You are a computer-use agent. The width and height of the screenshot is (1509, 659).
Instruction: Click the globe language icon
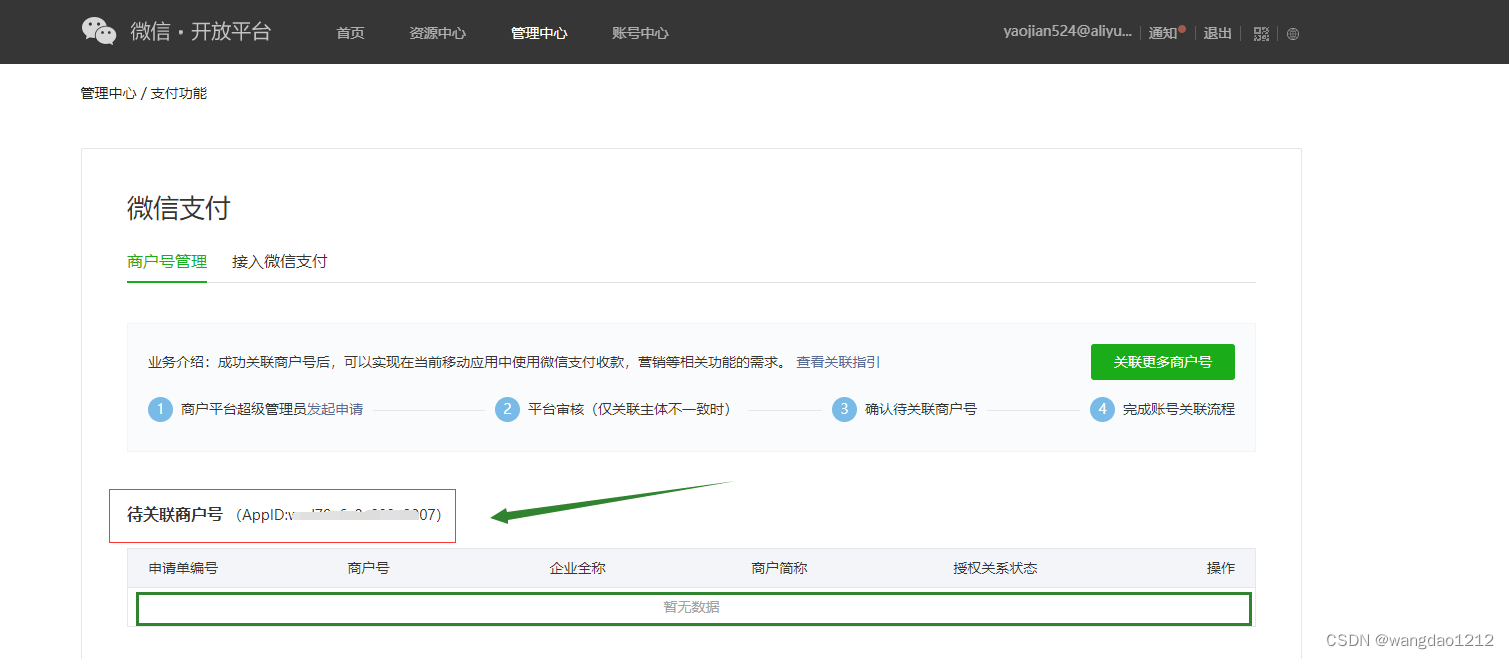pyautogui.click(x=1293, y=33)
